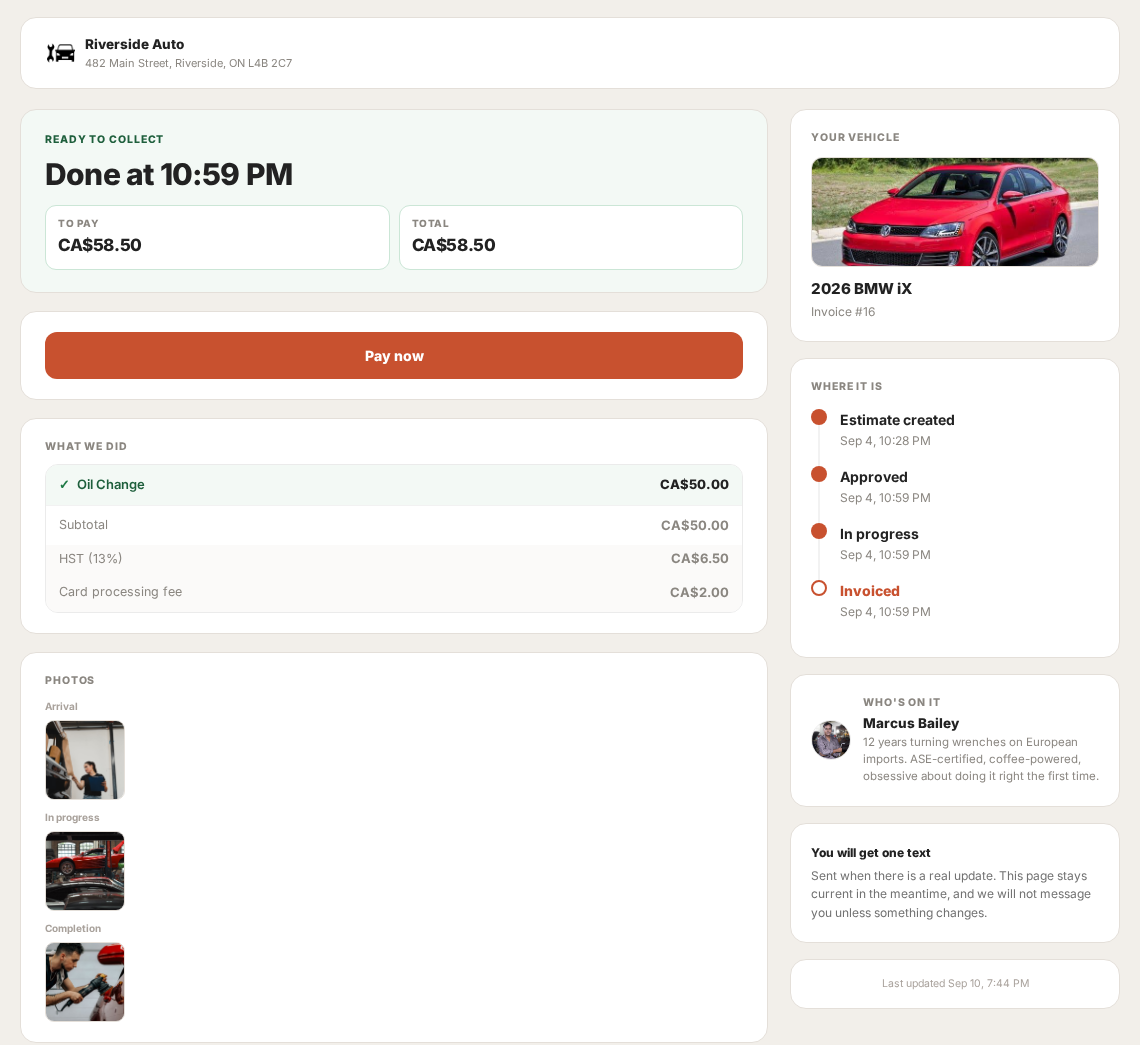The width and height of the screenshot is (1140, 1045).
Task: Click the WHO'S ON IT heading
Action: 902,702
